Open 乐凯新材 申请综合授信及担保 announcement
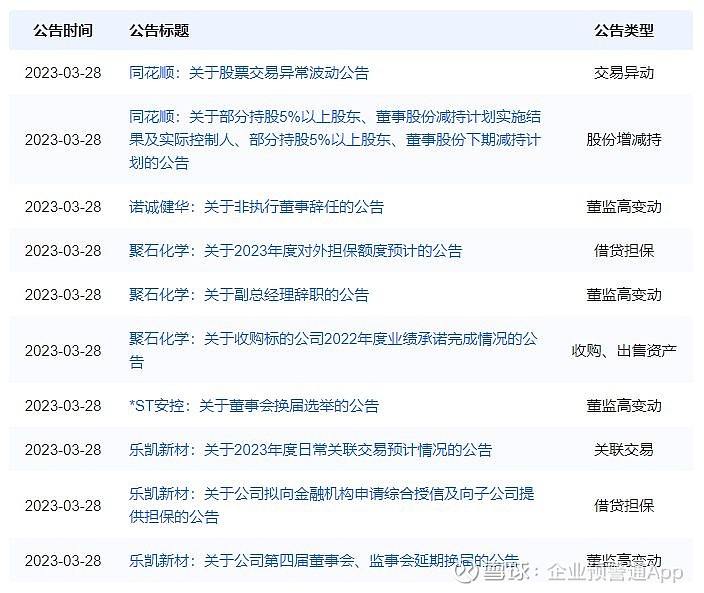Screen dimensions: 704x593 (332, 505)
